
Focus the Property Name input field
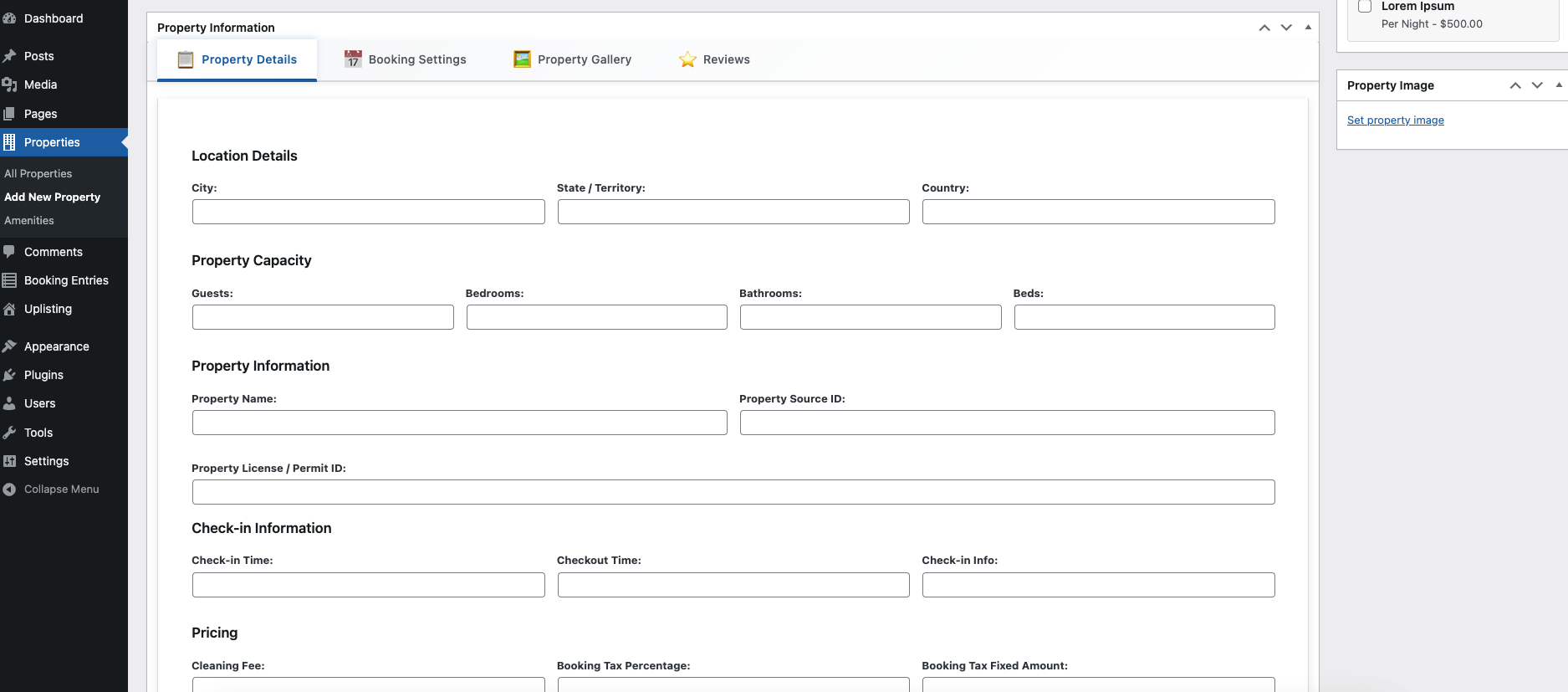click(460, 423)
